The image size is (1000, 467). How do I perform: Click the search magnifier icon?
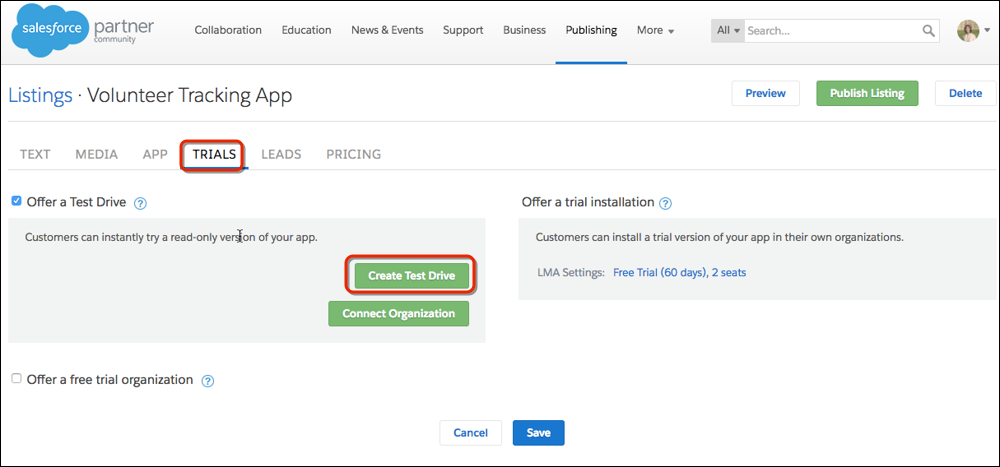pos(928,31)
